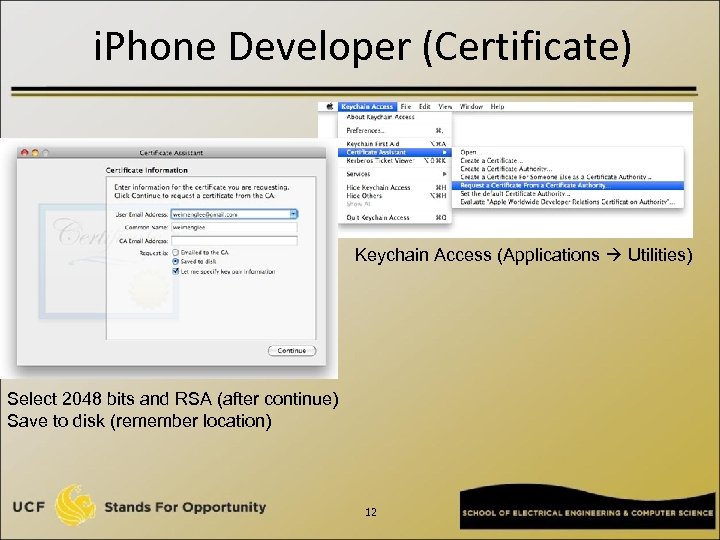
Task: Select Evaluate Apple Worldwide Developer Relations certificate
Action: (x=568, y=202)
